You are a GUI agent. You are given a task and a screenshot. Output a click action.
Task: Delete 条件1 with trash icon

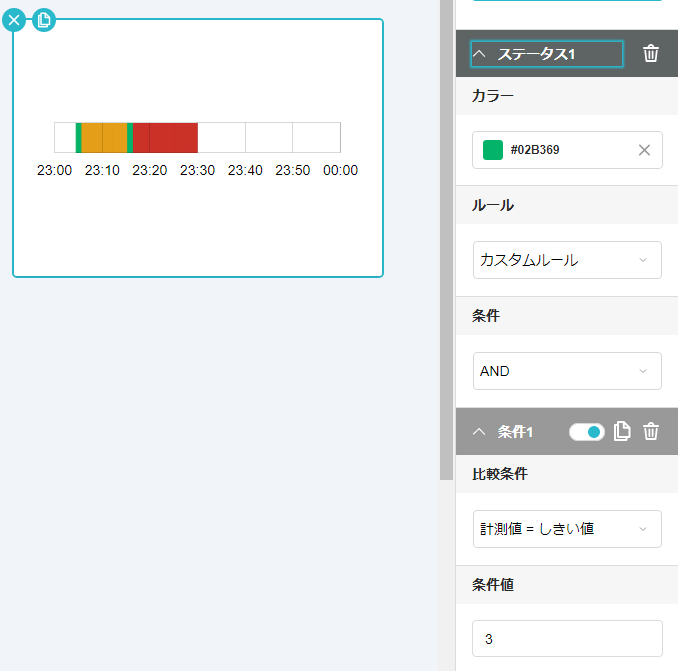(651, 431)
